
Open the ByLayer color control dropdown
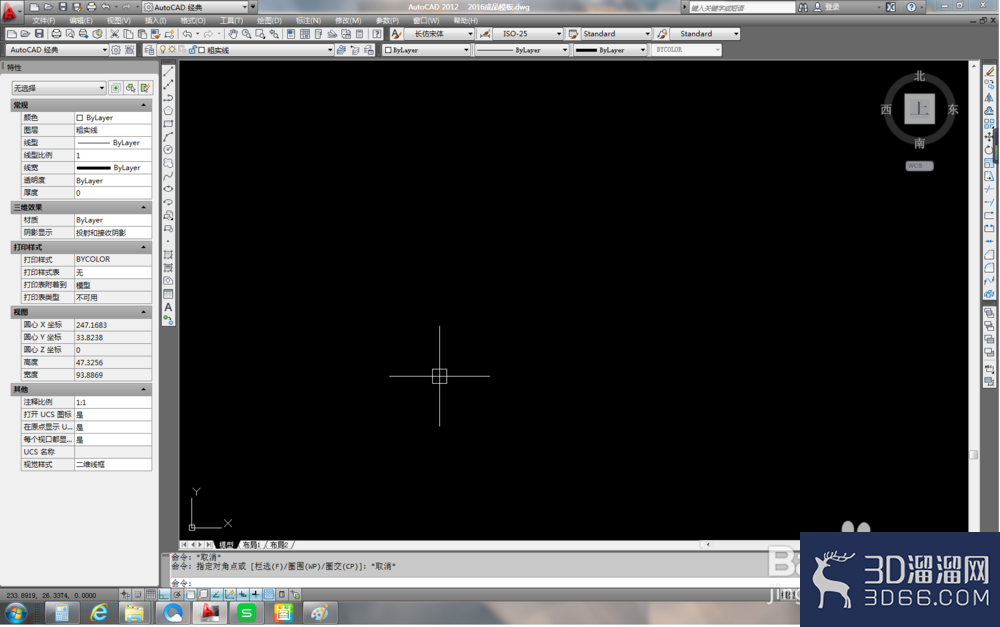(427, 50)
